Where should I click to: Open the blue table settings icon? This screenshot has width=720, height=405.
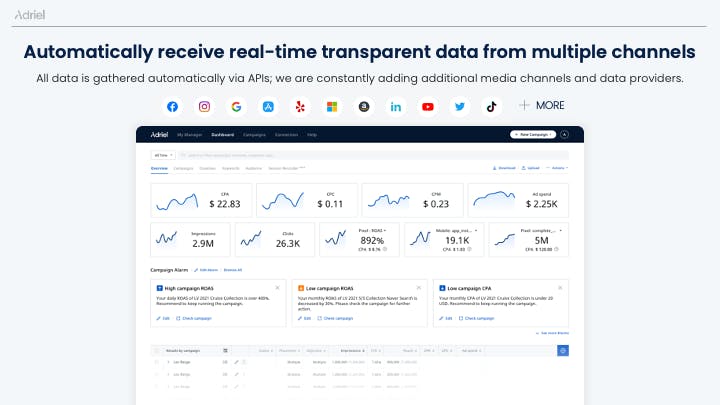point(563,351)
